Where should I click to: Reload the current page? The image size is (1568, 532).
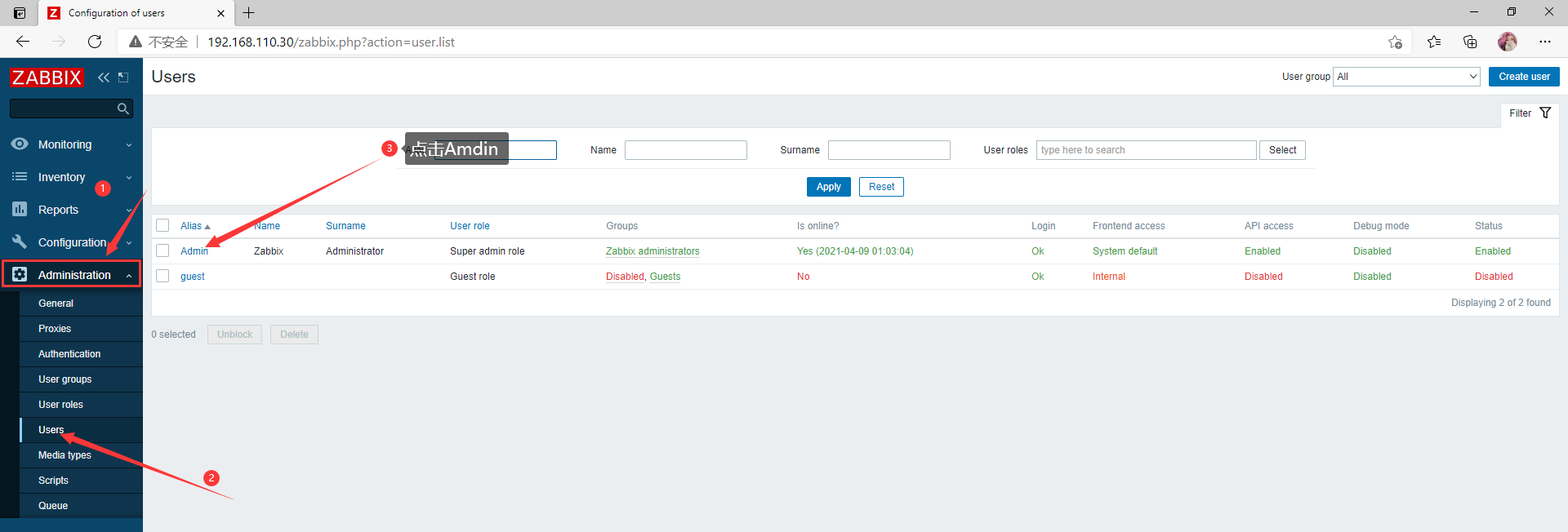coord(95,42)
